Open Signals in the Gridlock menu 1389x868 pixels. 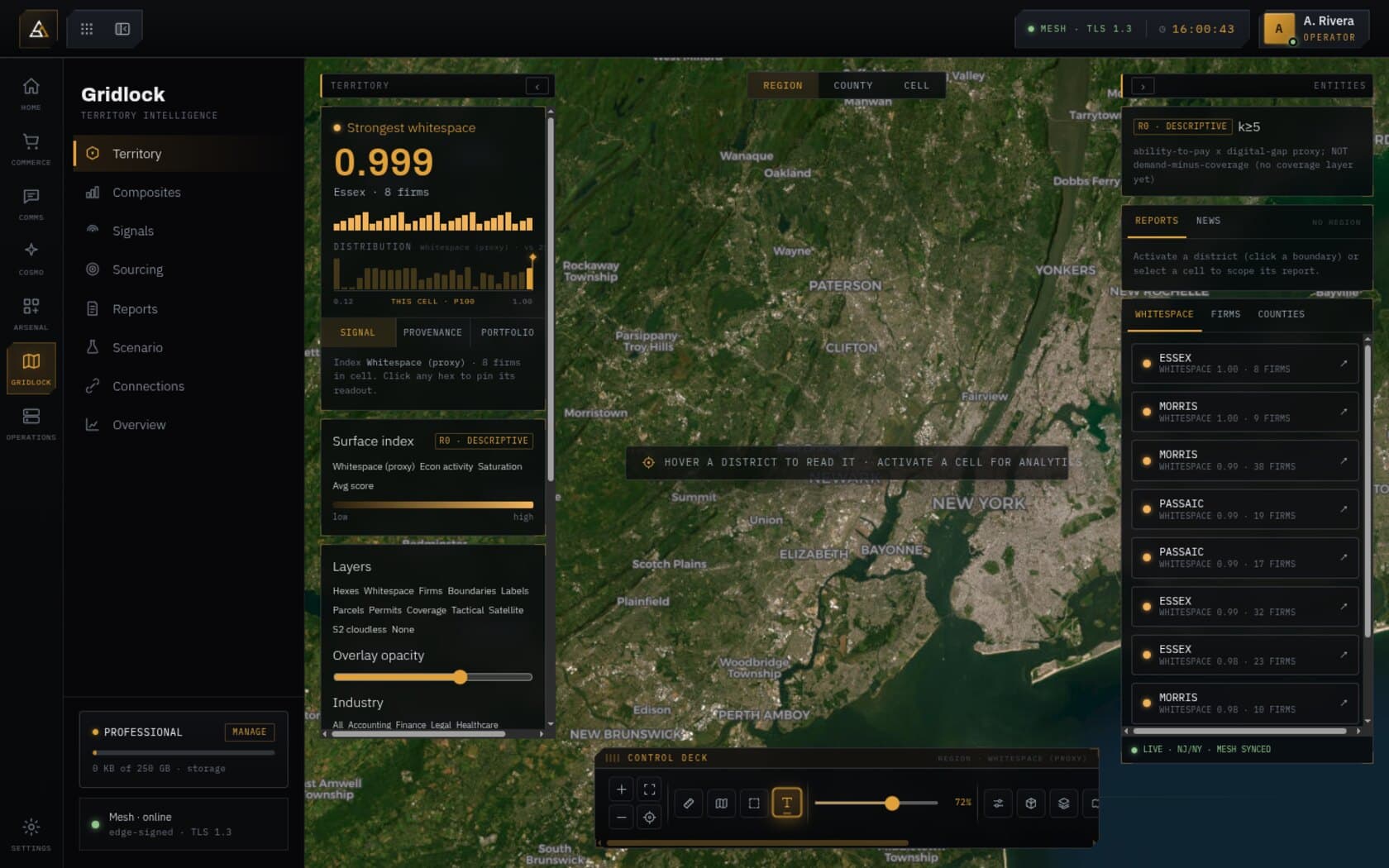click(x=184, y=231)
